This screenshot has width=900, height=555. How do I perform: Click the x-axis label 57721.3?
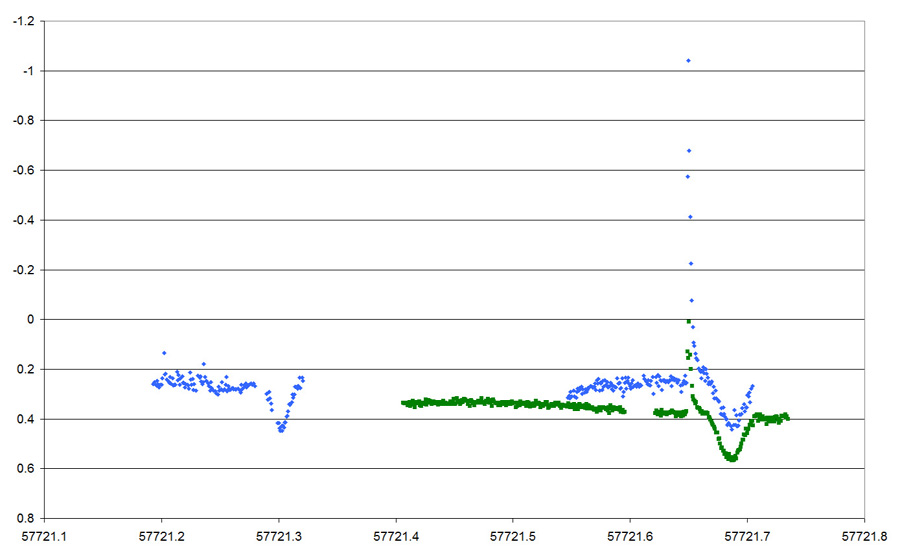[279, 537]
